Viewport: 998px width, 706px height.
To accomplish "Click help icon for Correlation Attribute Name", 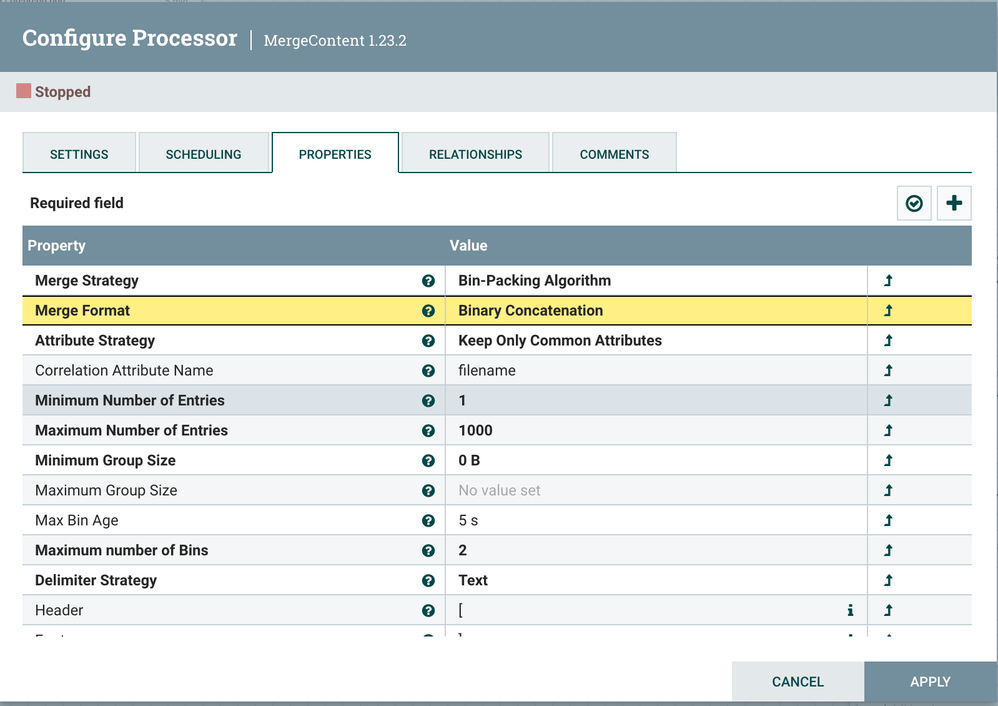I will click(x=429, y=371).
